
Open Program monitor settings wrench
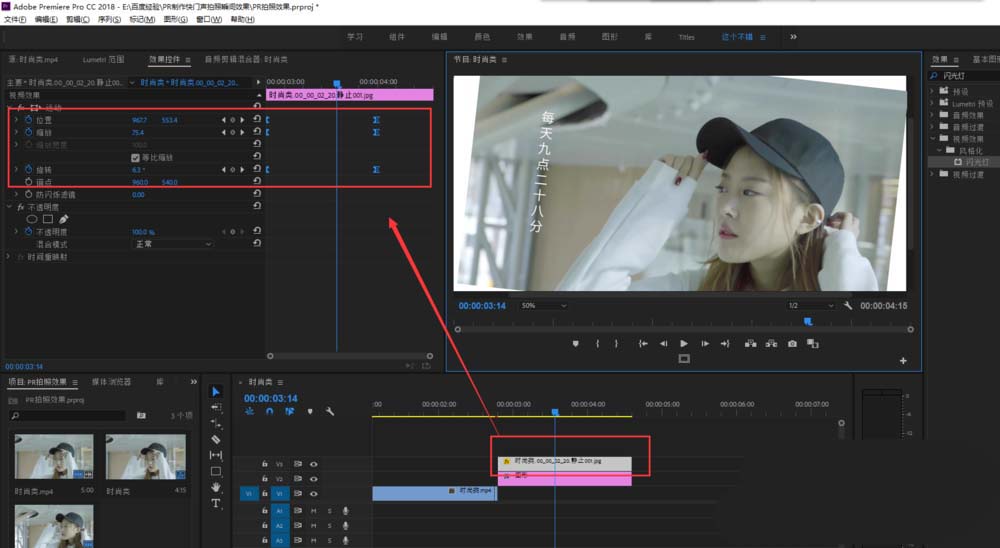848,306
